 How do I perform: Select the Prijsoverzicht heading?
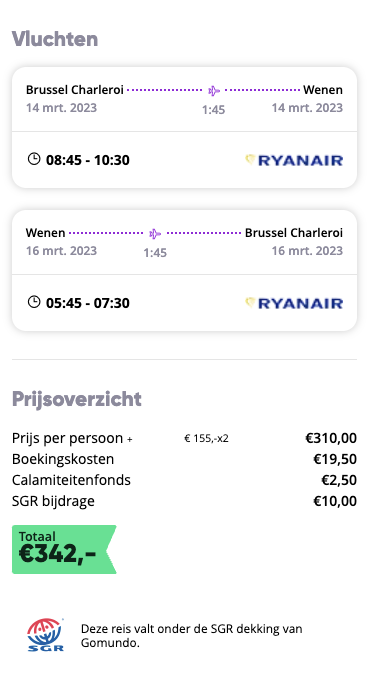[77, 399]
